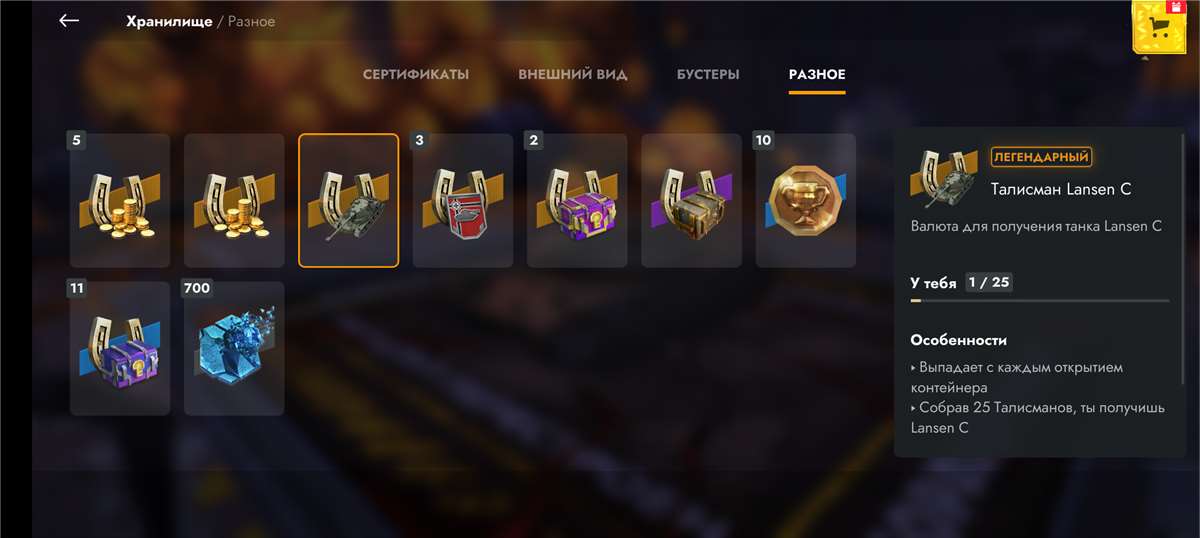Viewport: 1200px width, 538px height.
Task: Select the red flag horseshoe item with count 3
Action: click(x=463, y=201)
